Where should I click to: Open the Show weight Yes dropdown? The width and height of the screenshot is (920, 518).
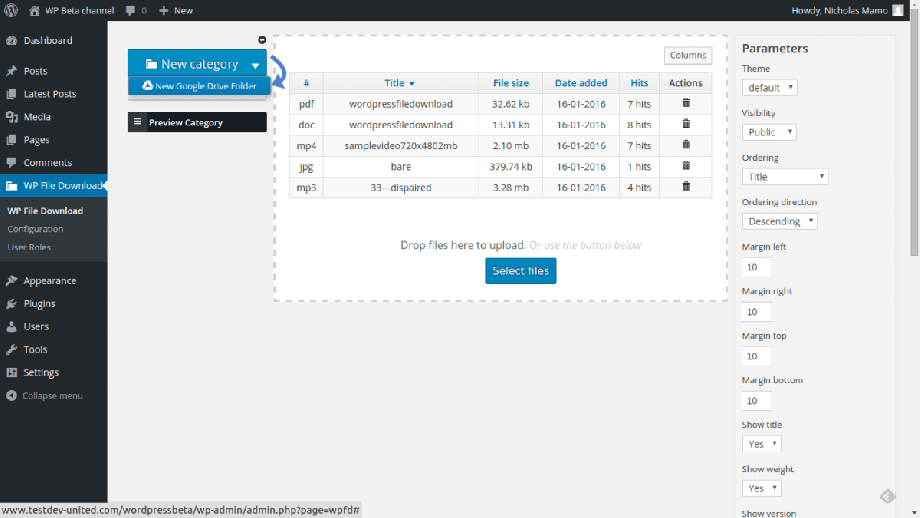pos(762,488)
